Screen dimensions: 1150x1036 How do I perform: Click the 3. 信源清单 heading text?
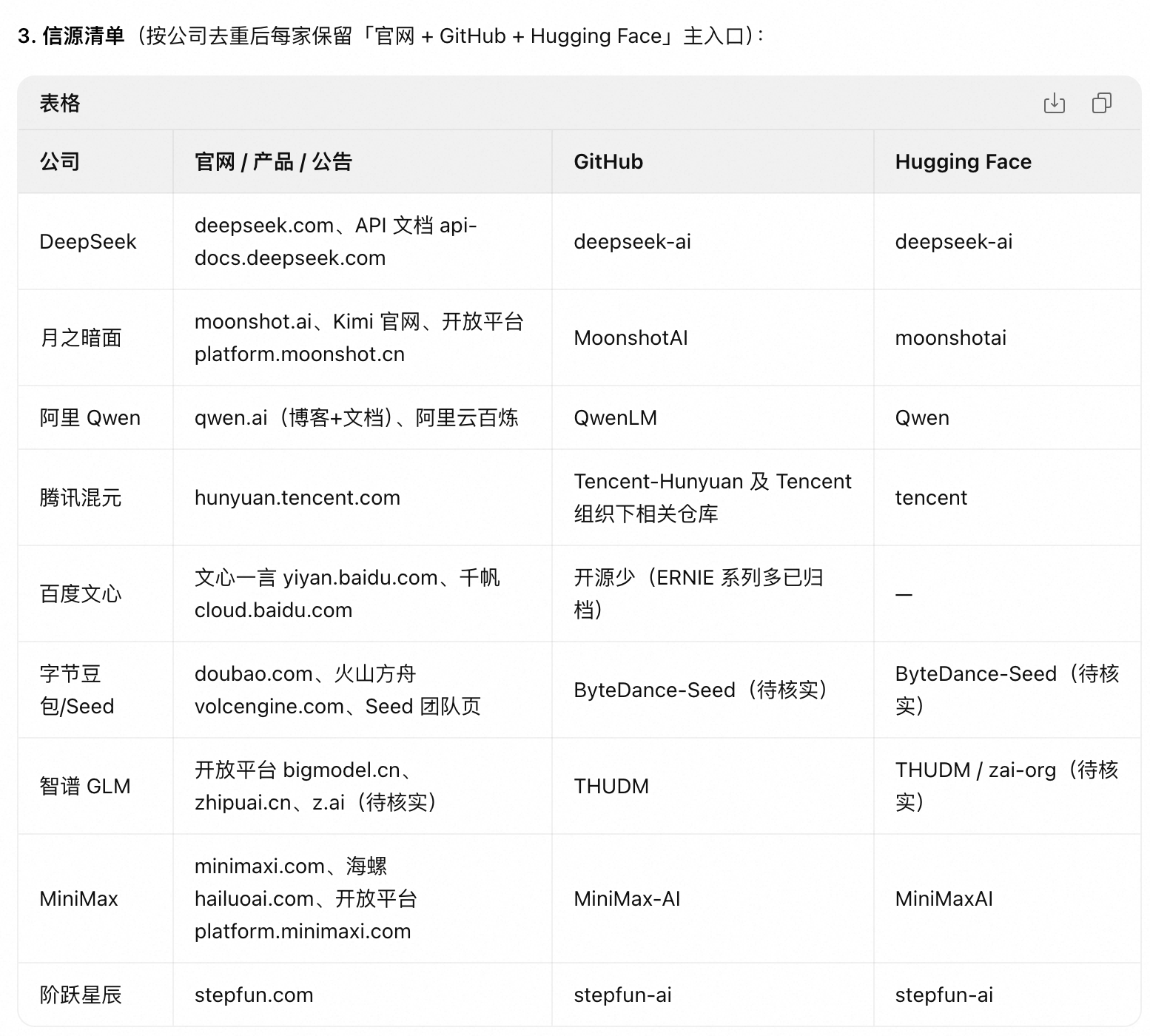coord(71,36)
